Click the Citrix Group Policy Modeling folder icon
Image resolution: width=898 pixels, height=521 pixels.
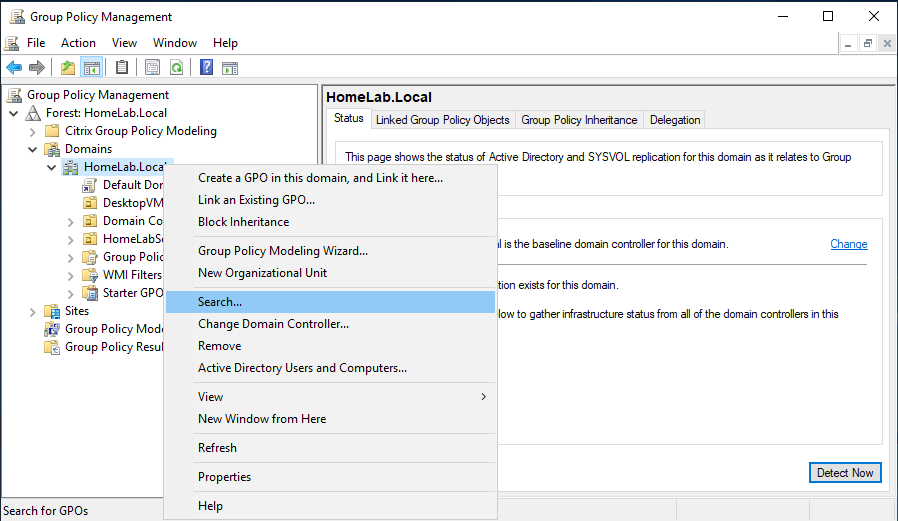point(52,131)
